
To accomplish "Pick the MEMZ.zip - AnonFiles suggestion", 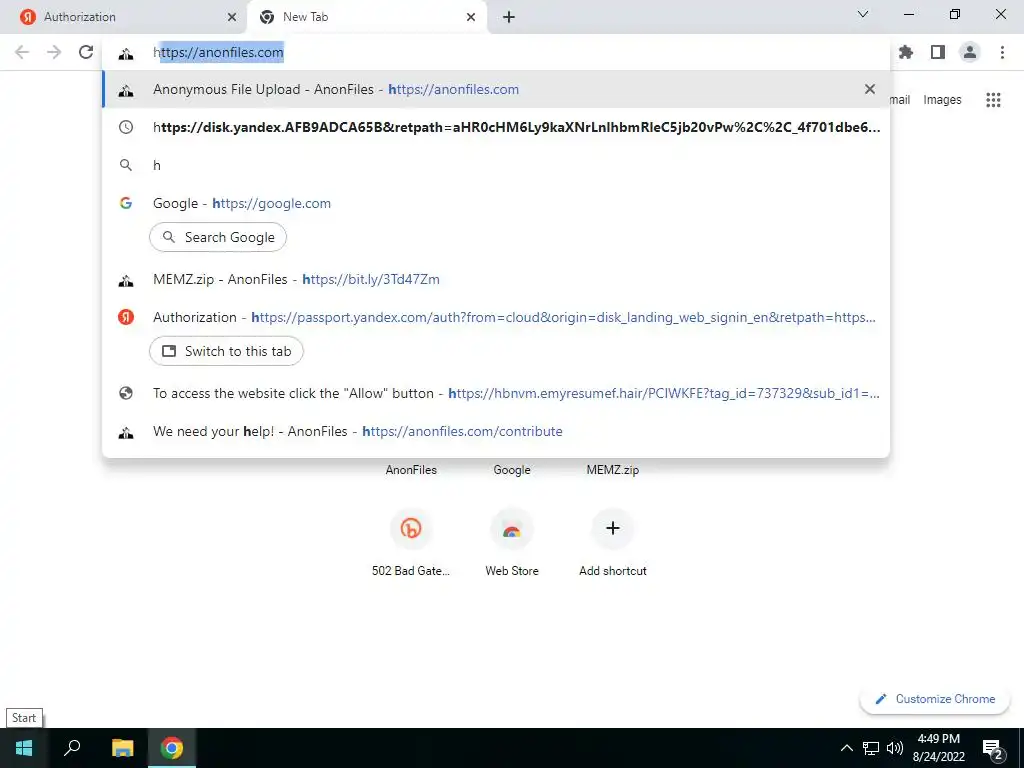I will coord(496,280).
